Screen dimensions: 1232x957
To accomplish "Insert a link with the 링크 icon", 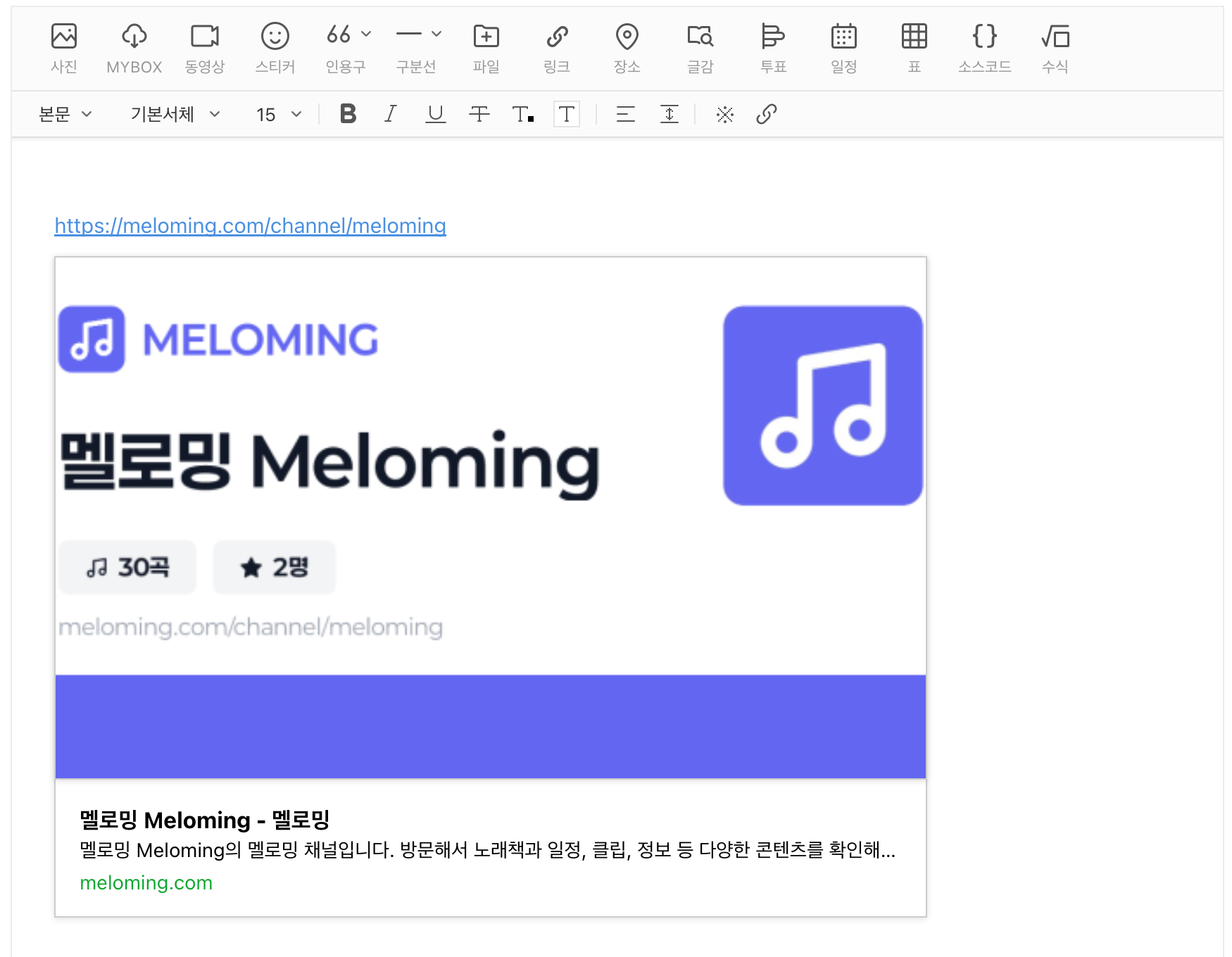I will point(557,48).
